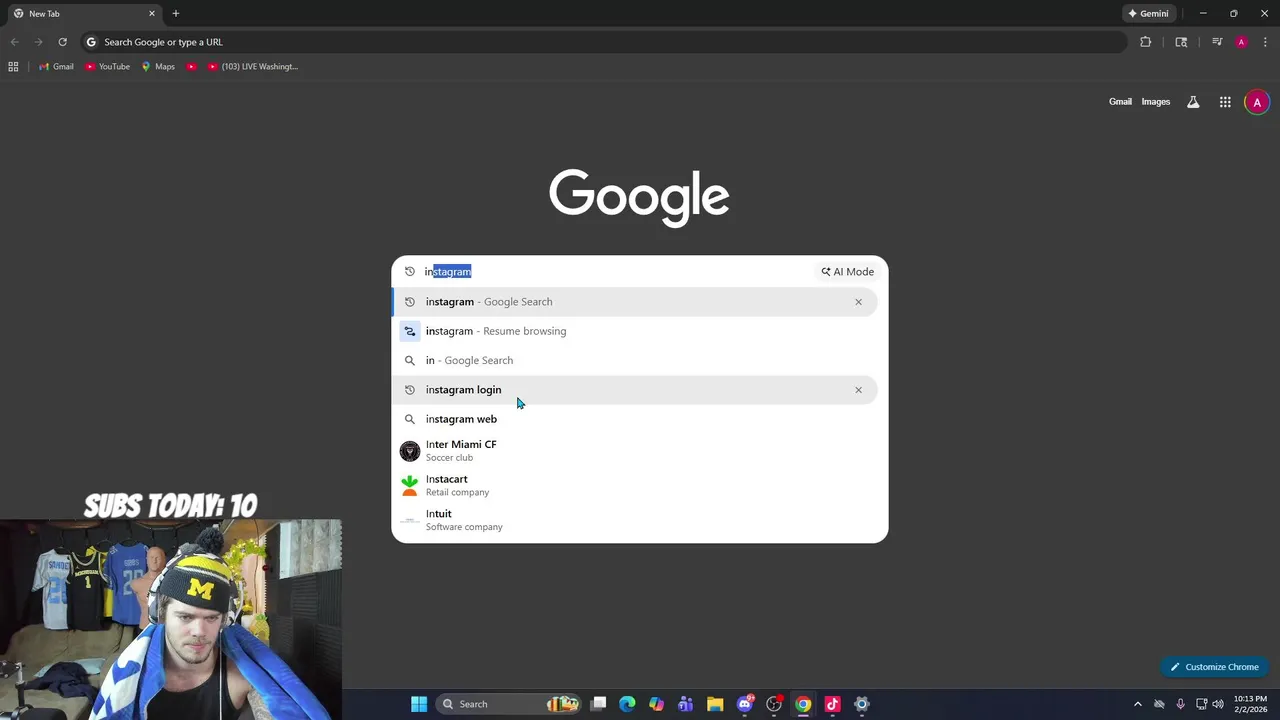
Task: Open Settings gear in taskbar
Action: (x=862, y=704)
